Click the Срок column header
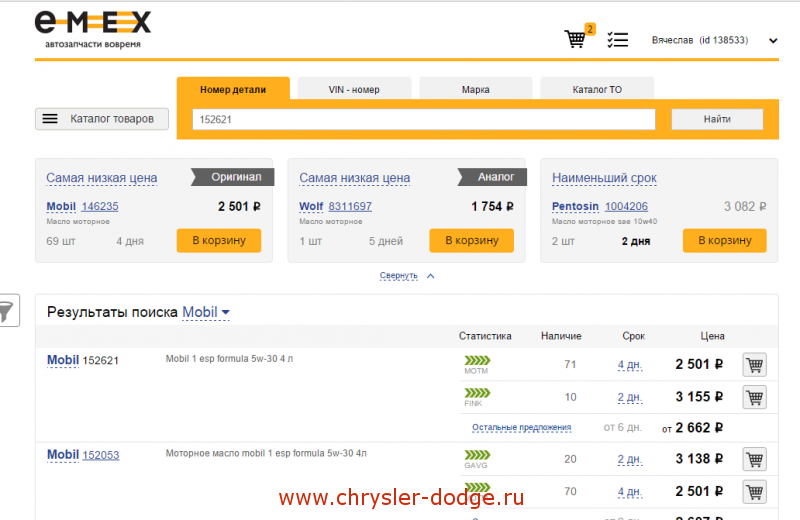Screen dimensions: 800x520 point(634,336)
